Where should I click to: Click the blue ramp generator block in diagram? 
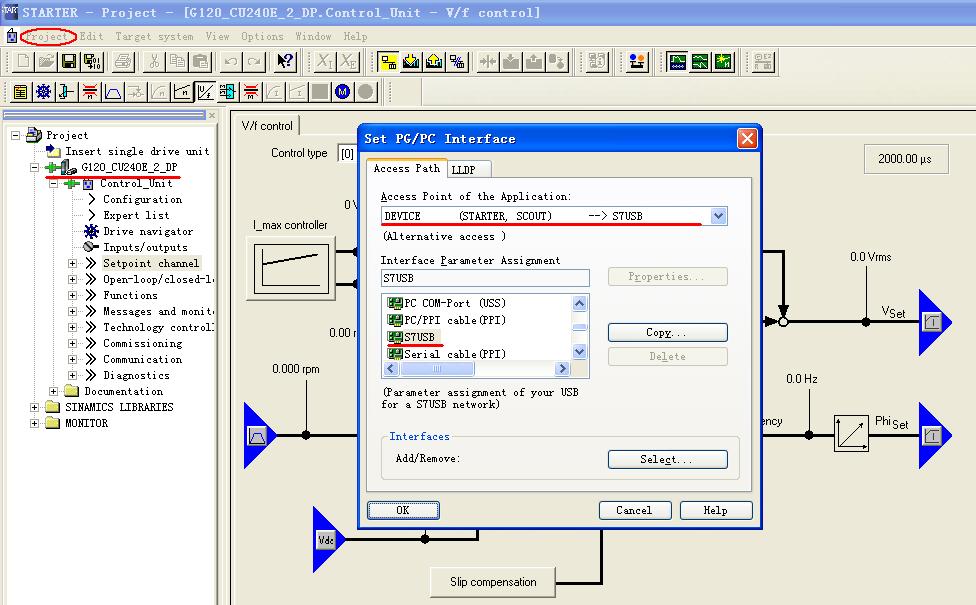pyautogui.click(x=258, y=436)
